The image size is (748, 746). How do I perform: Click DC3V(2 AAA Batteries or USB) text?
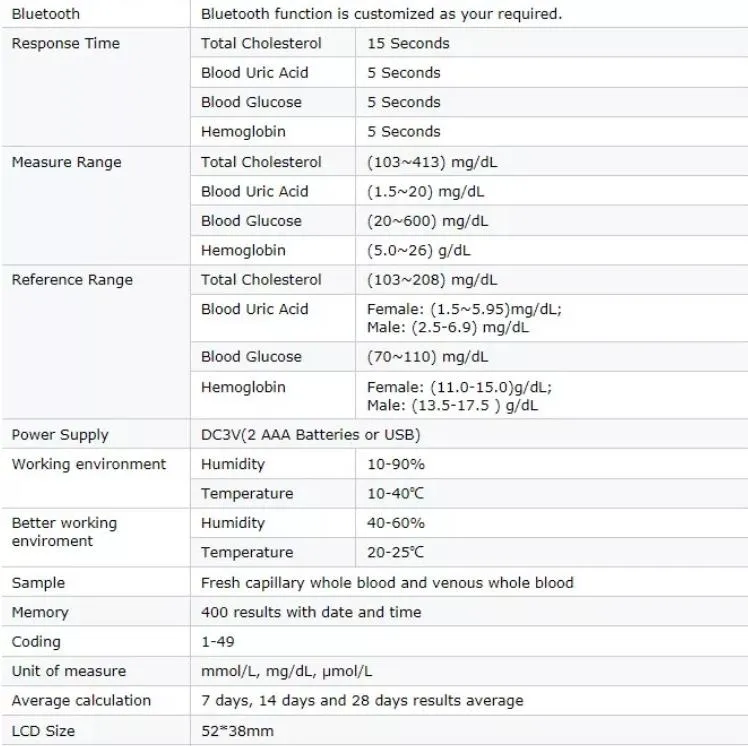[x=311, y=435]
